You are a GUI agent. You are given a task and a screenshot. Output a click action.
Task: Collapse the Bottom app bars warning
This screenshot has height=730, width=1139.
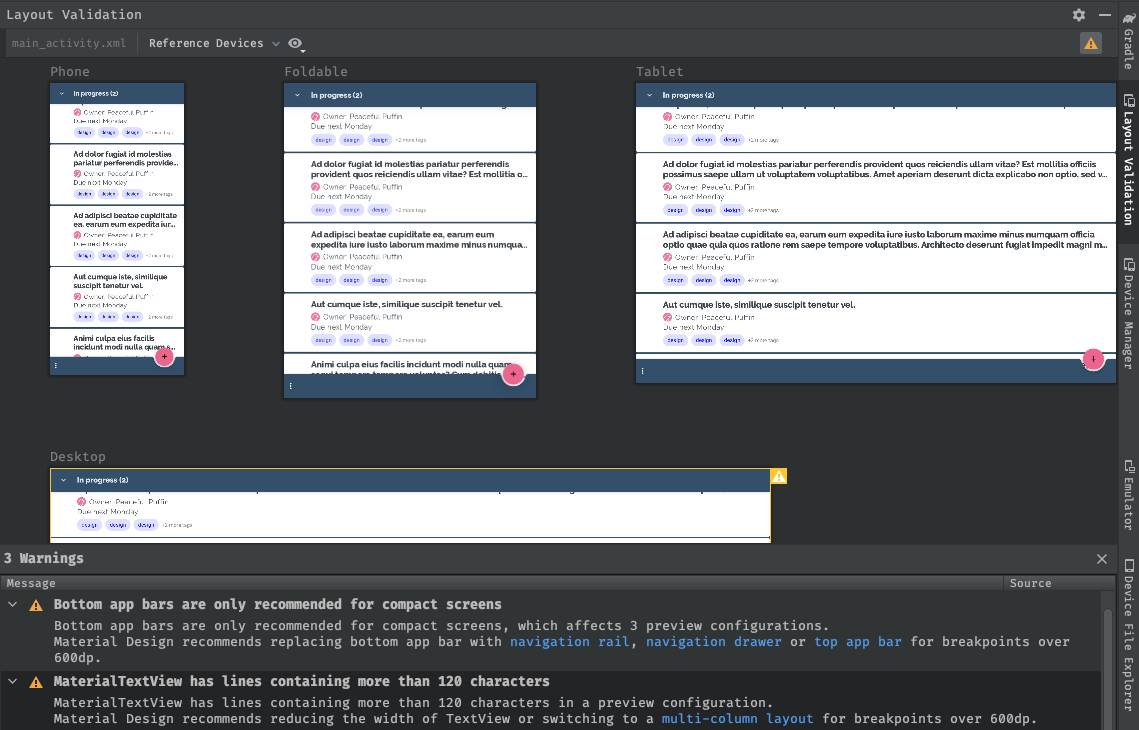click(12, 605)
